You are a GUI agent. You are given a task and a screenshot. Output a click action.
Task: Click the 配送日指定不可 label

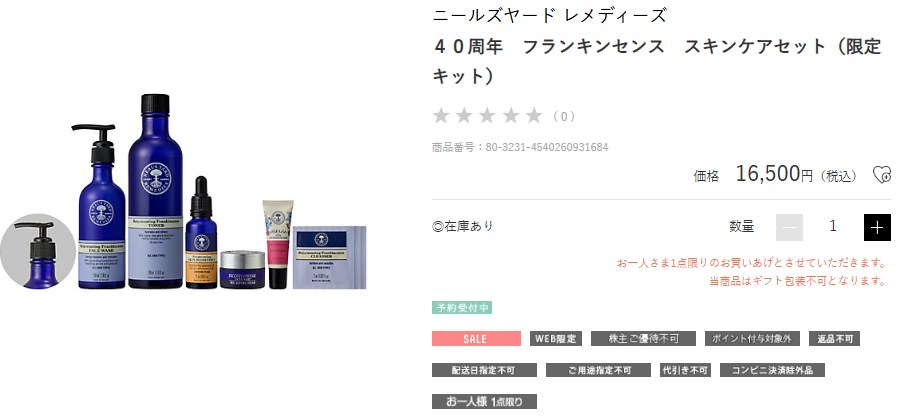[484, 370]
